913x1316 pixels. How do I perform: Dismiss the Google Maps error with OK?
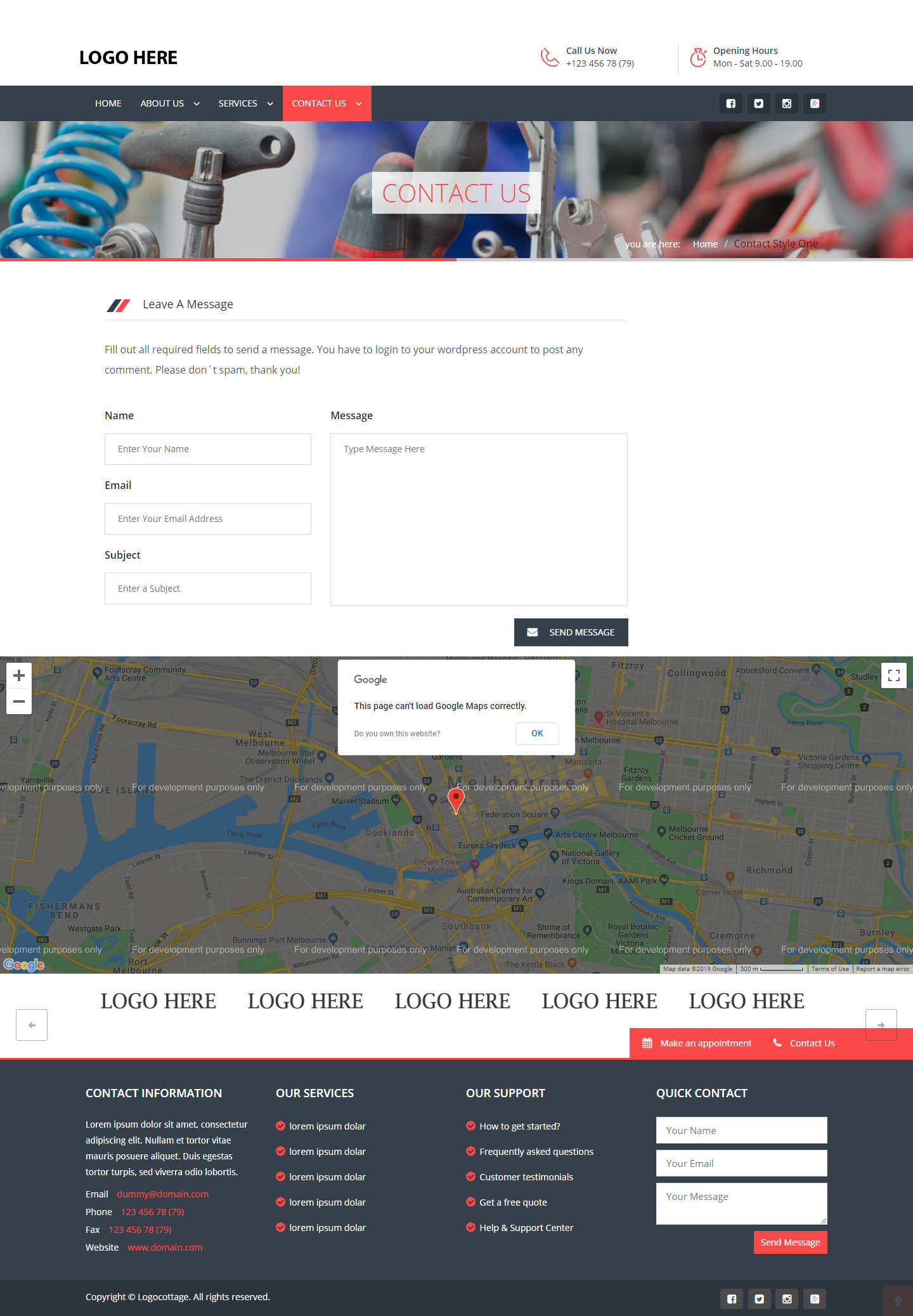pyautogui.click(x=537, y=733)
